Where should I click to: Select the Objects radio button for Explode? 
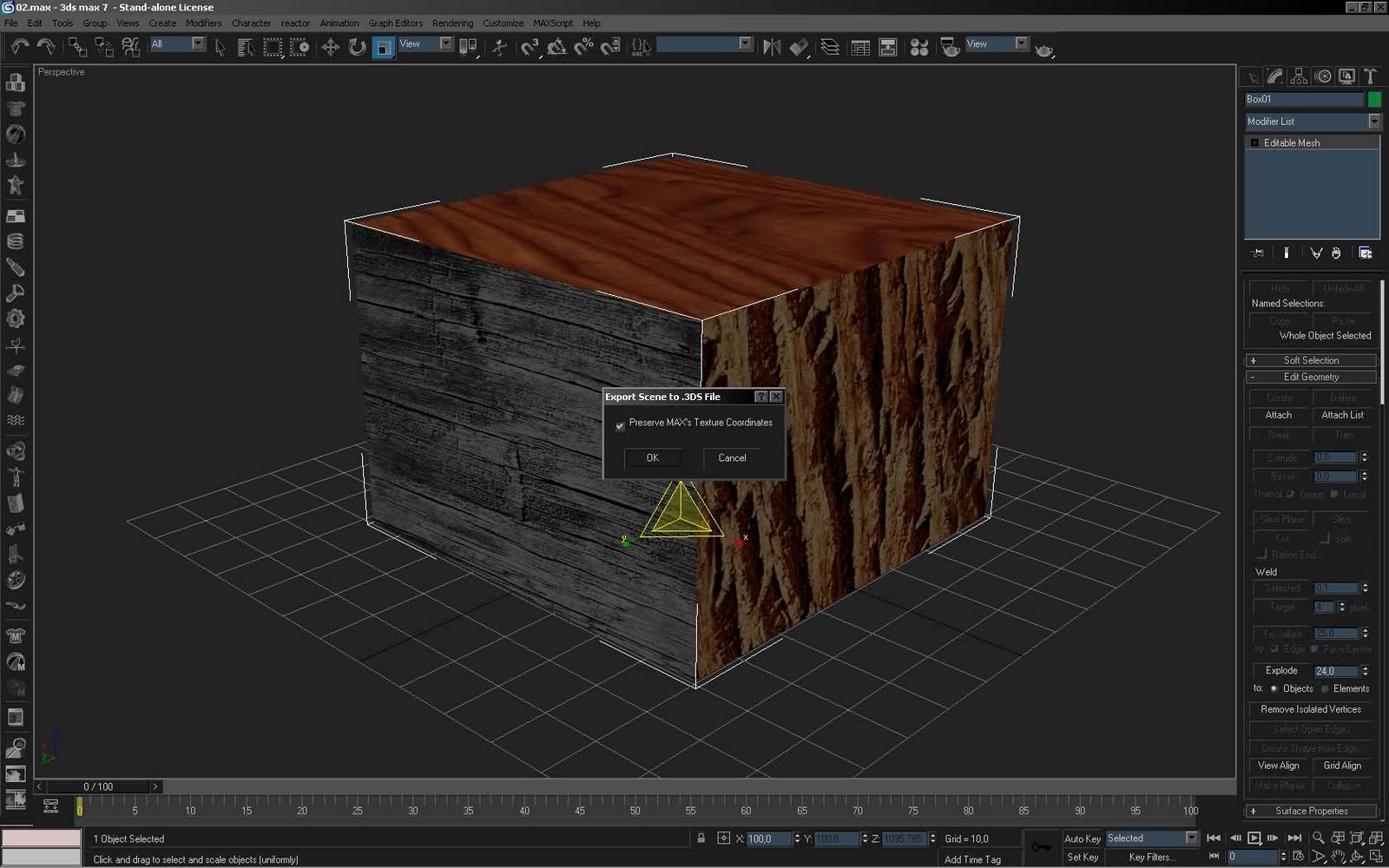[x=1274, y=689]
